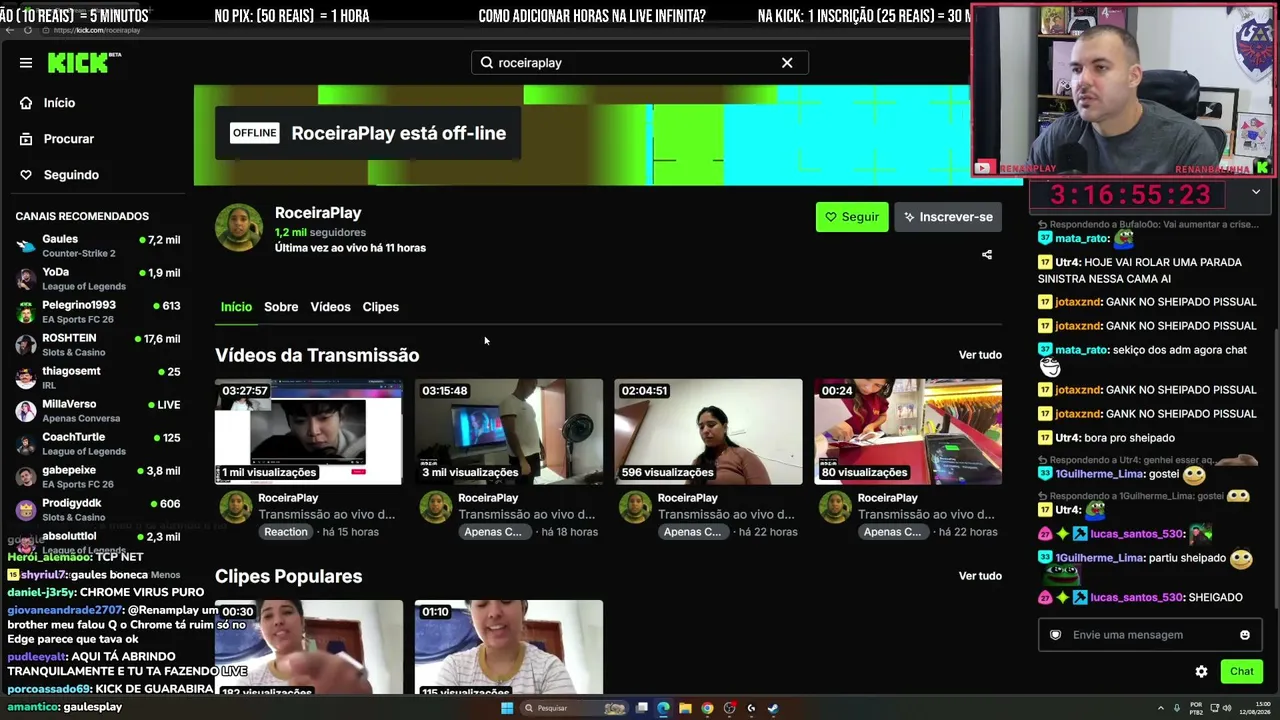
Task: Switch to the Clipes tab
Action: (380, 307)
